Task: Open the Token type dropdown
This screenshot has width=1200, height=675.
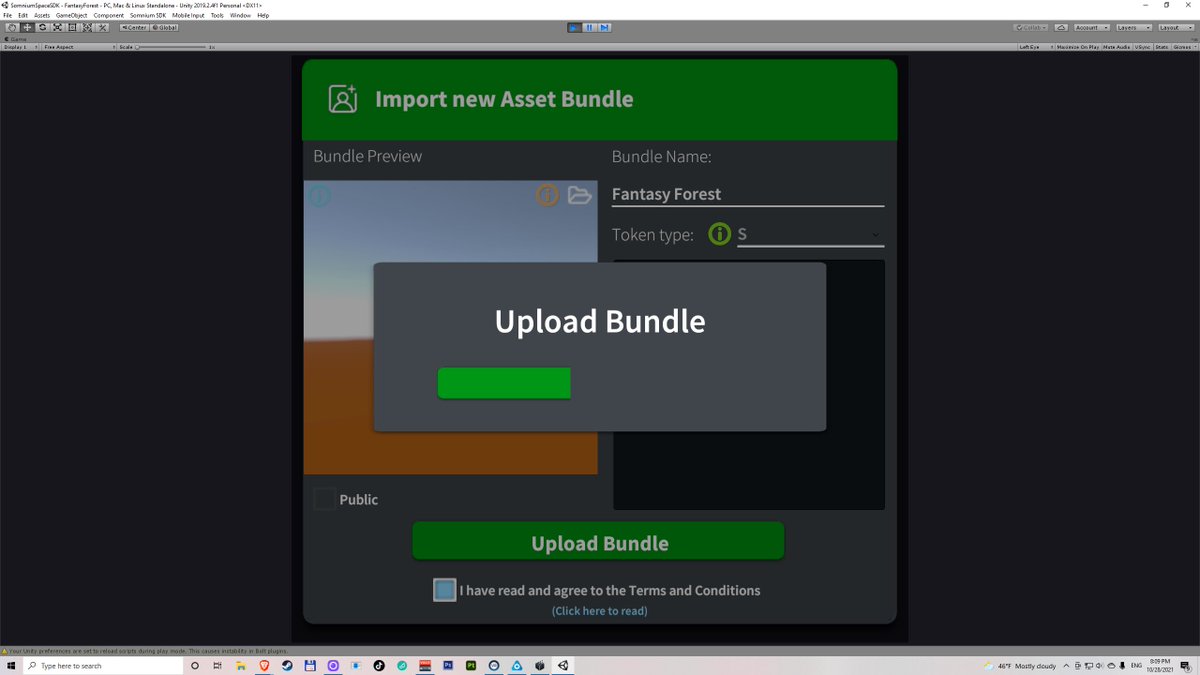Action: [810, 234]
